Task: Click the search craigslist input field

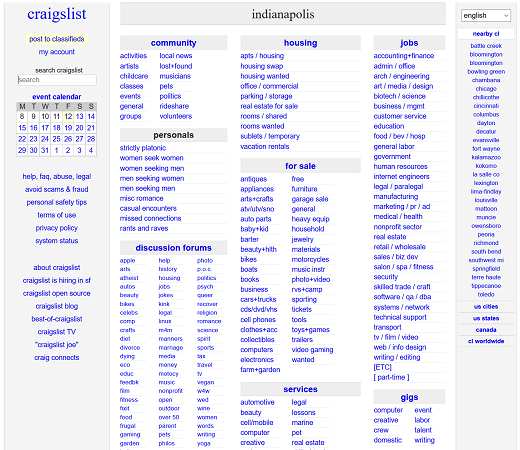Action: pos(57,80)
